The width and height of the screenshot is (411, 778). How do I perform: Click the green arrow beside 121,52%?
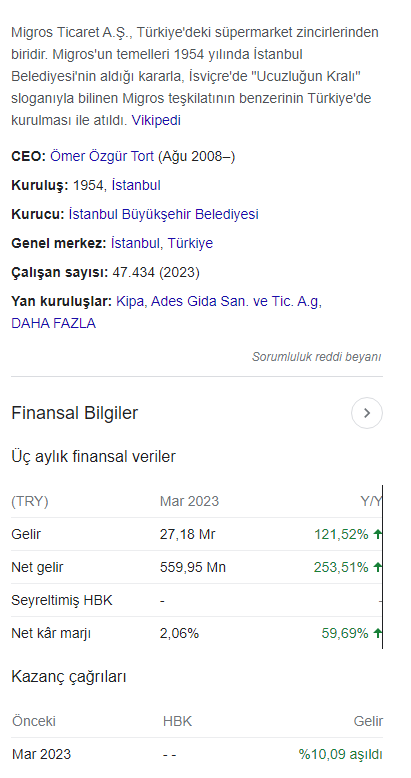click(378, 534)
